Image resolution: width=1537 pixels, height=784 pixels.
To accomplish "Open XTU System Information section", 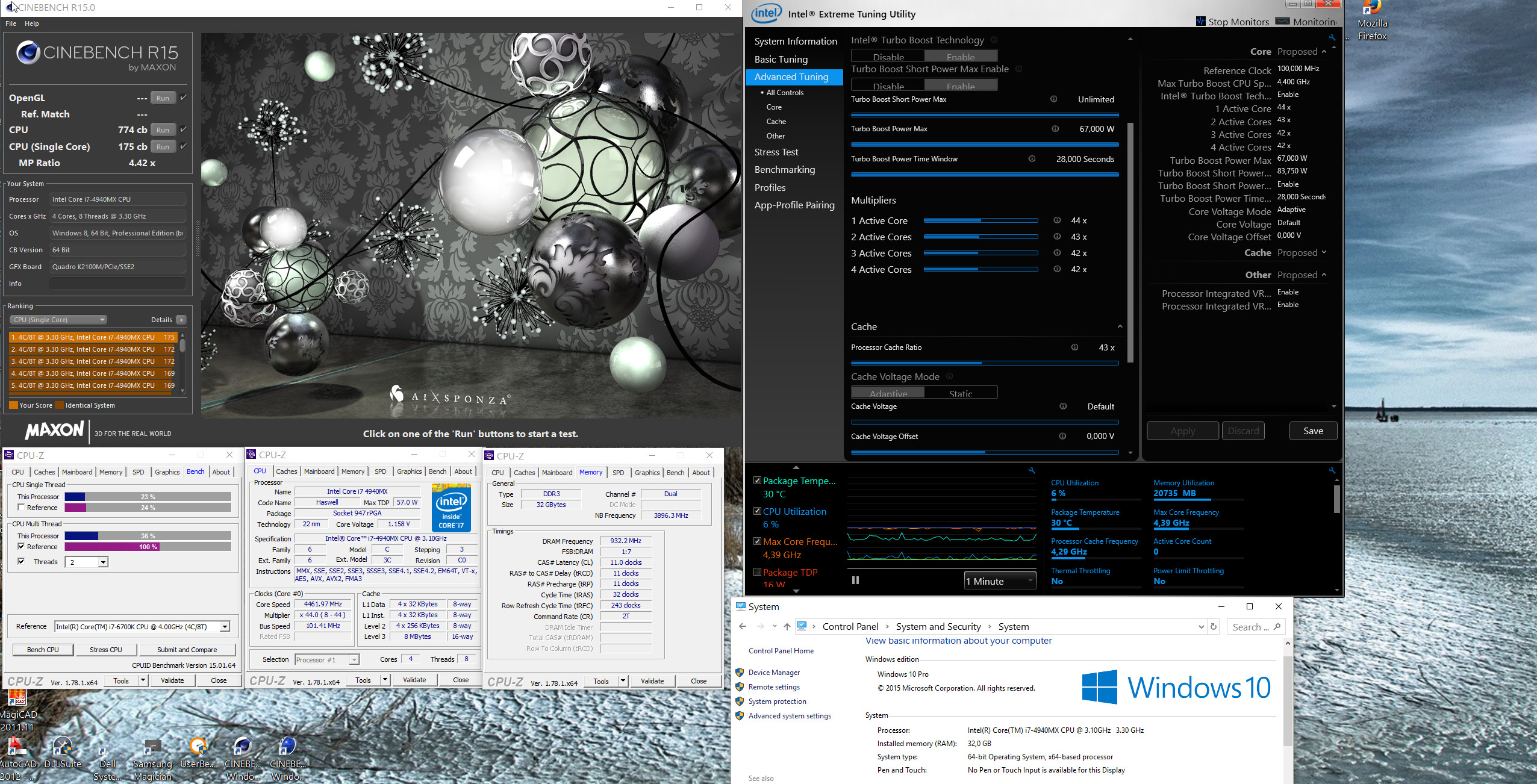I will click(x=796, y=41).
